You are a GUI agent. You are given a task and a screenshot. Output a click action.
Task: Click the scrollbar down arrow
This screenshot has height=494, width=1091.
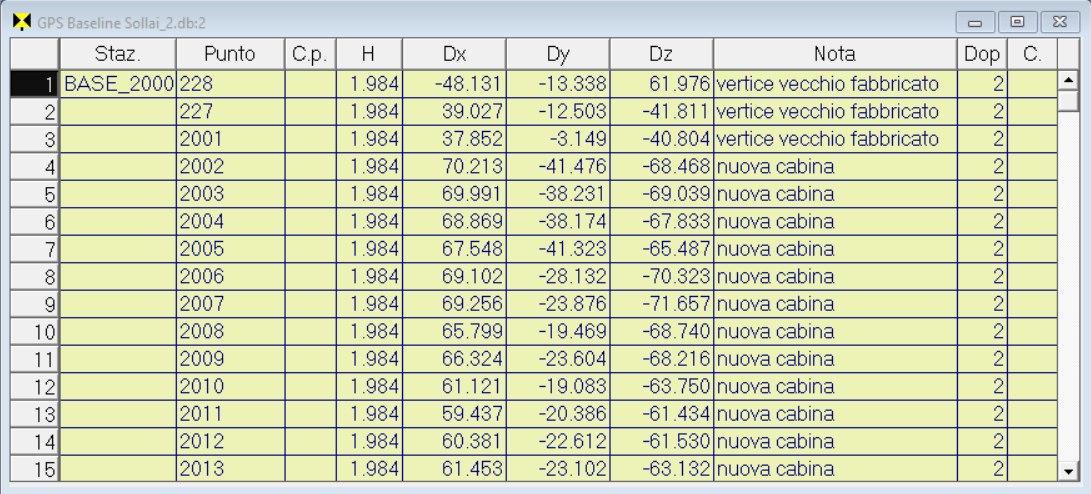(x=1068, y=470)
